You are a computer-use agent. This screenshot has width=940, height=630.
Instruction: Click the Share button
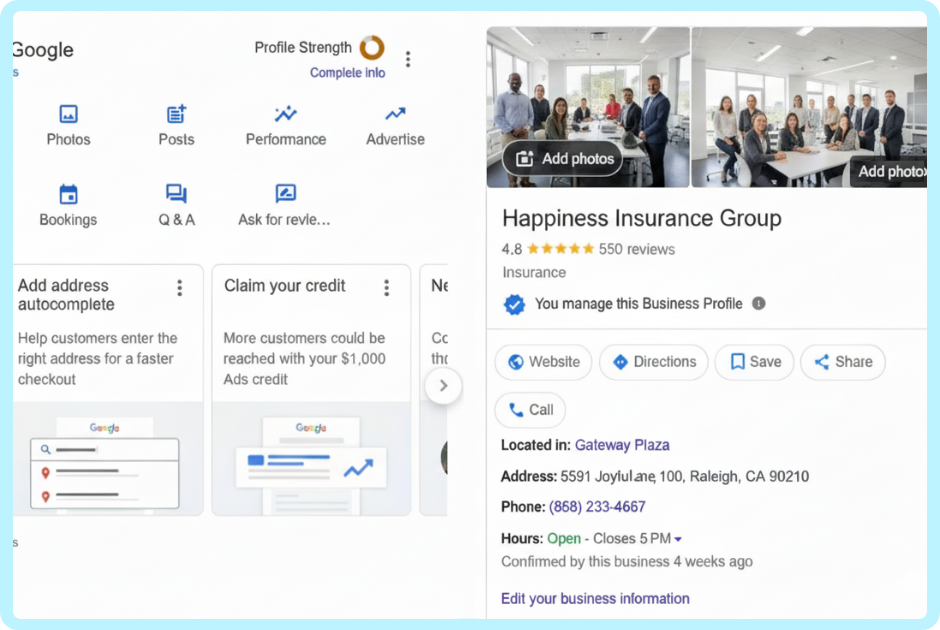(x=842, y=362)
